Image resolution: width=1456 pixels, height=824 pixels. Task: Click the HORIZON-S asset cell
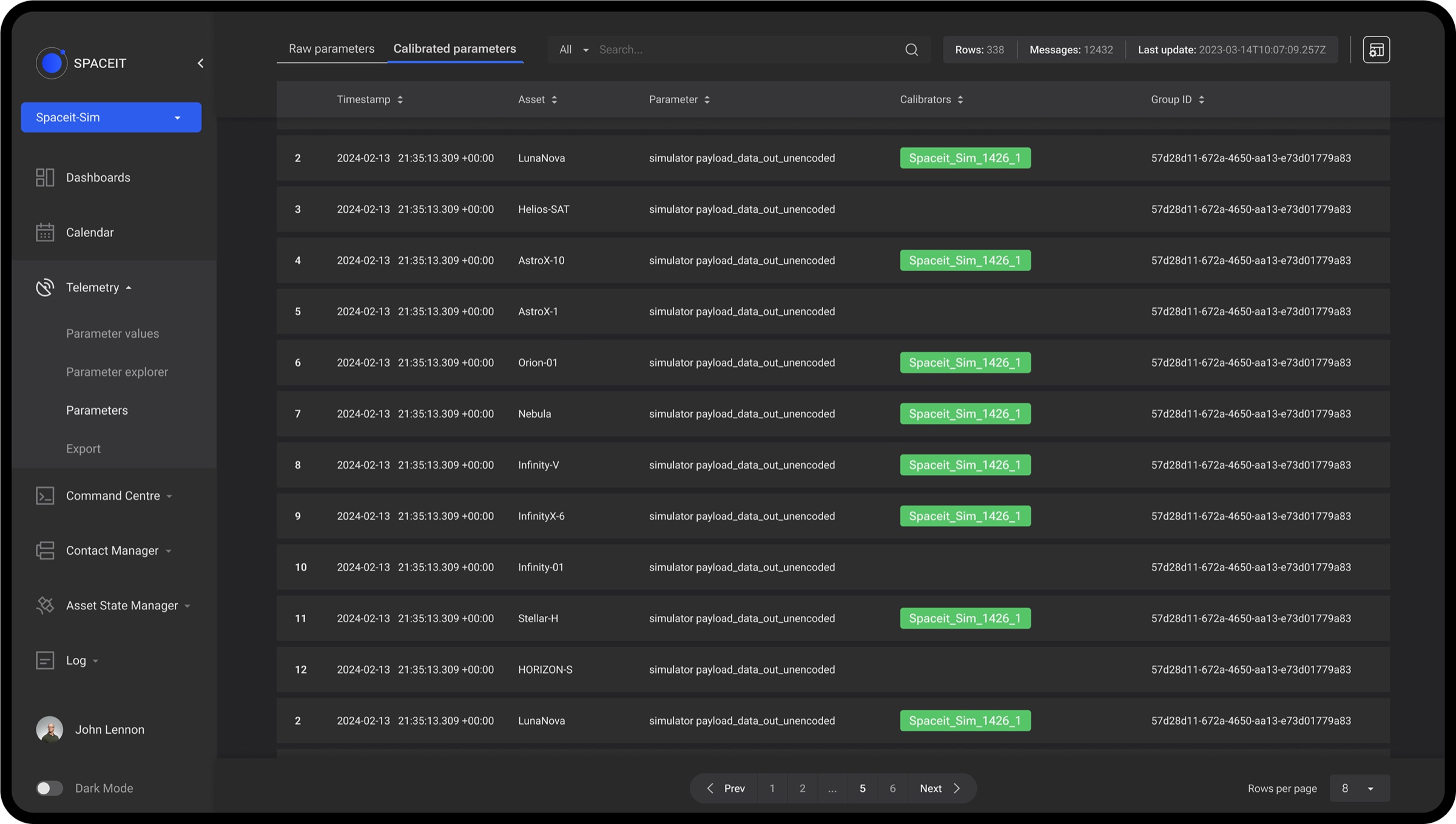(x=545, y=669)
